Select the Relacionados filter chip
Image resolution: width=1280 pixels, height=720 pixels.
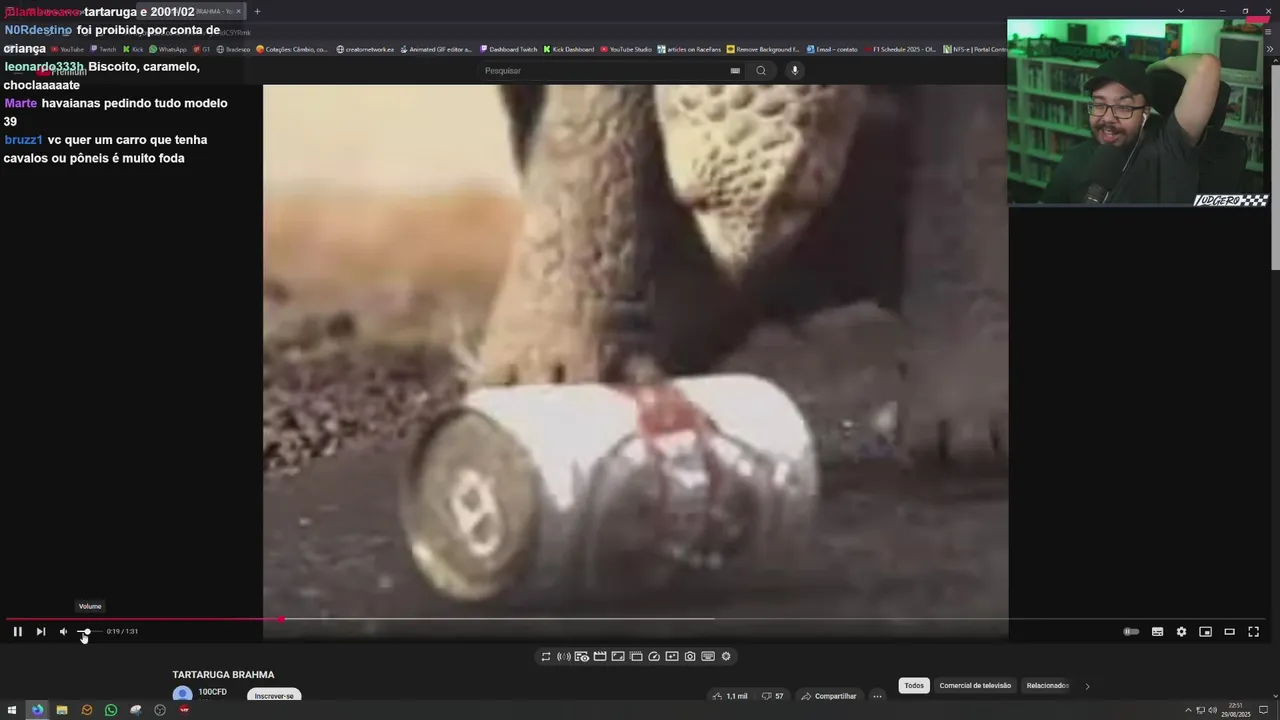tap(1047, 685)
